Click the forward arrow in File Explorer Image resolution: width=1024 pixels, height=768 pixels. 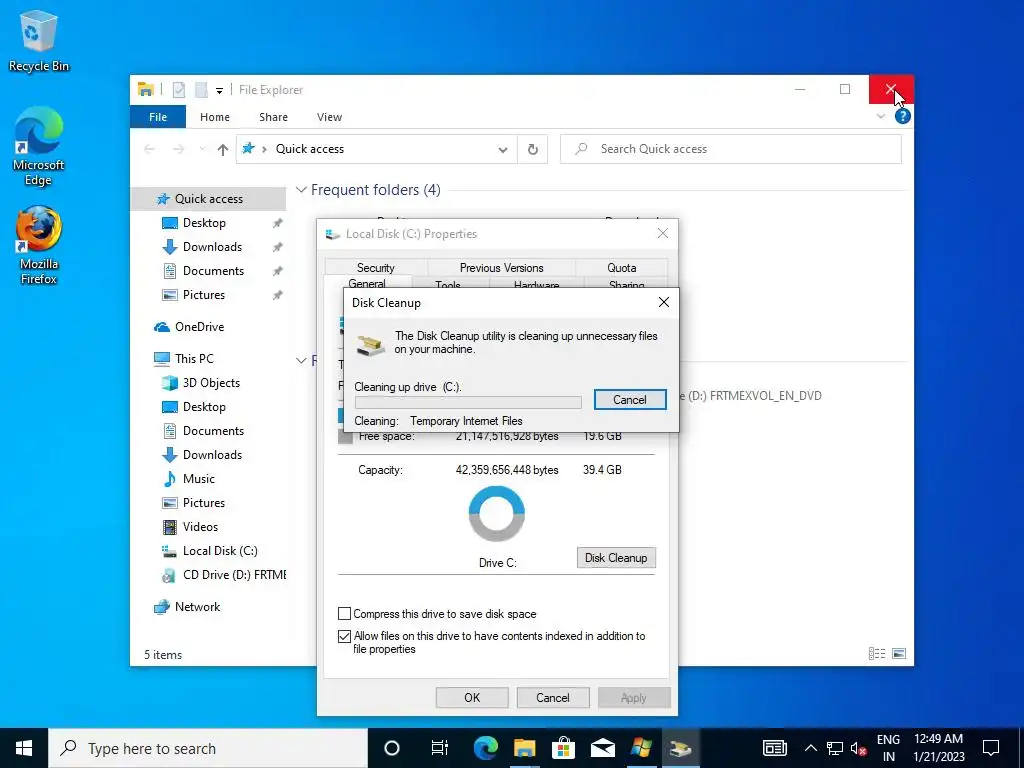pos(178,150)
